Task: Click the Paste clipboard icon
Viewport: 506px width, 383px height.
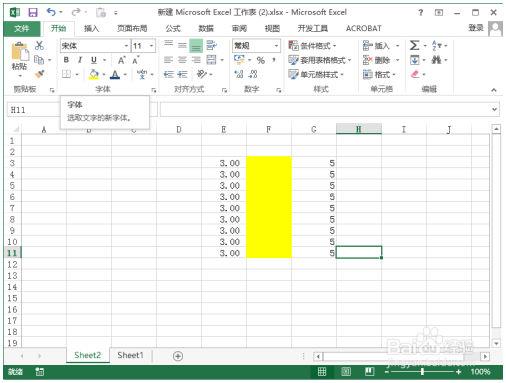Action: pos(20,52)
